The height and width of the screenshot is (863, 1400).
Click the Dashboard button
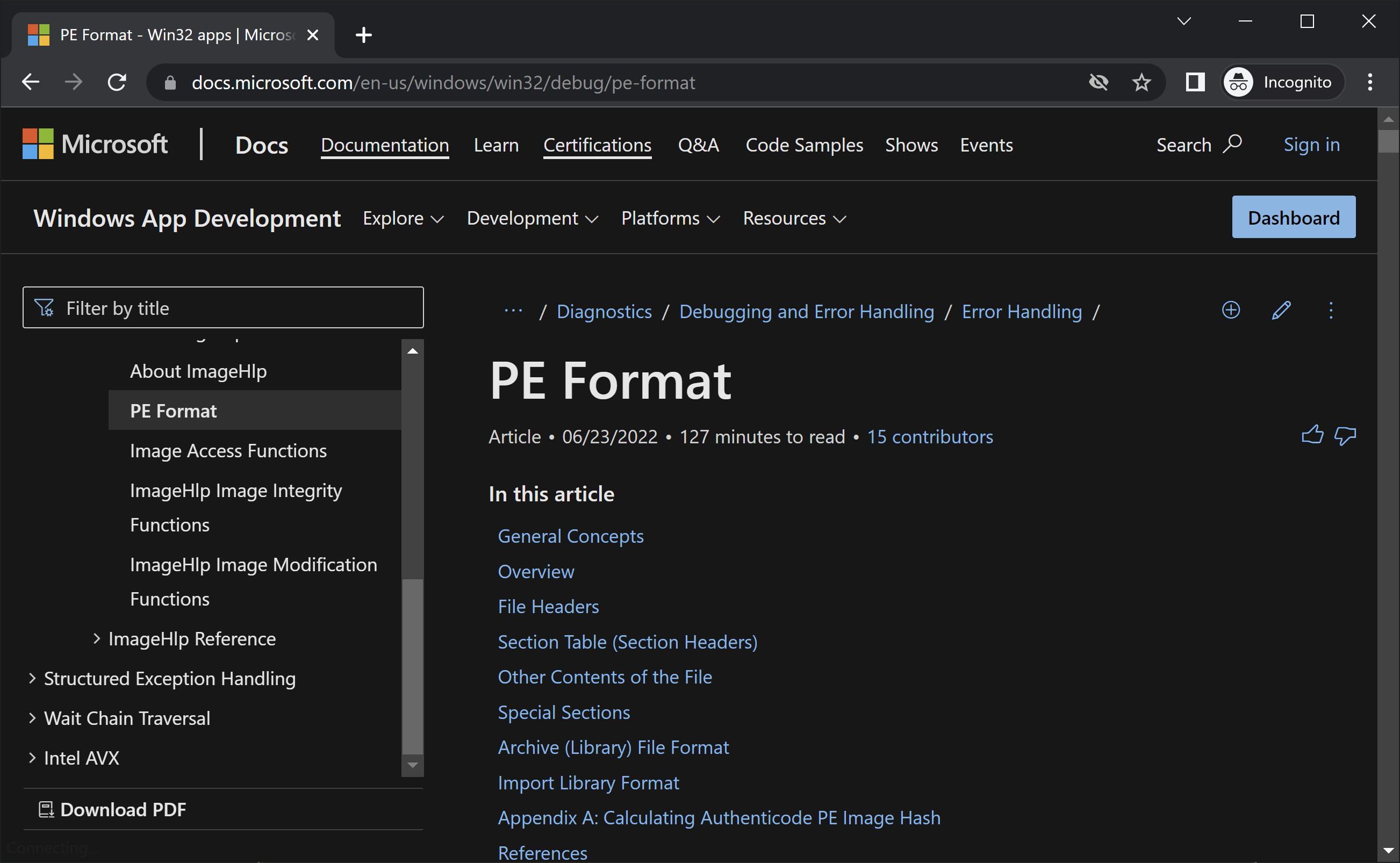[1293, 218]
